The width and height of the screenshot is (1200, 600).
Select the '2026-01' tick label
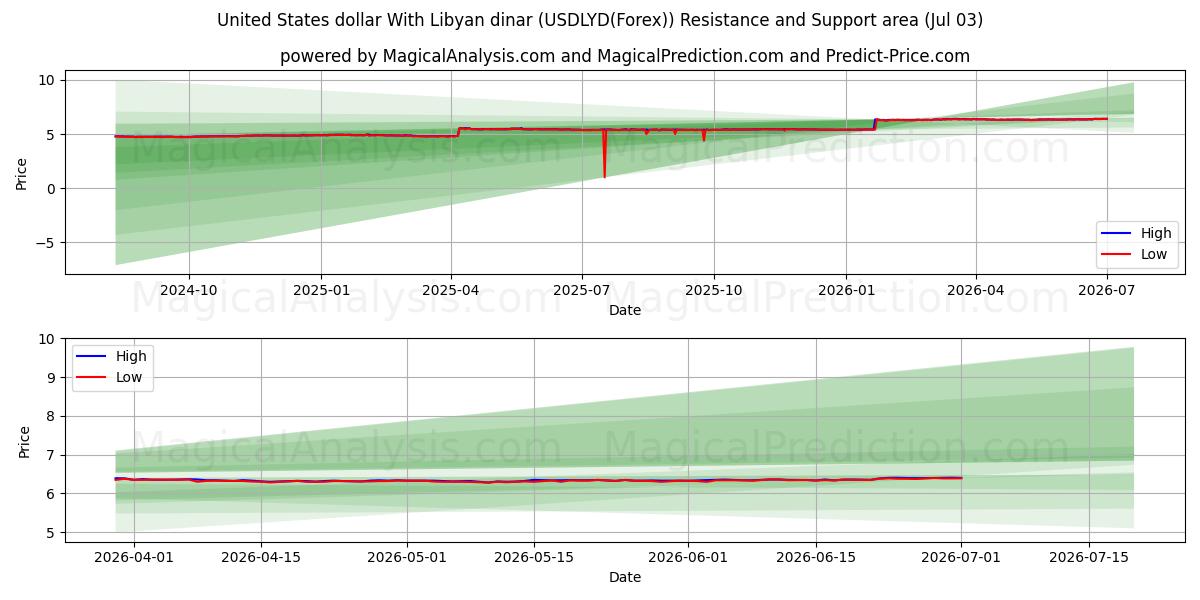pyautogui.click(x=846, y=290)
